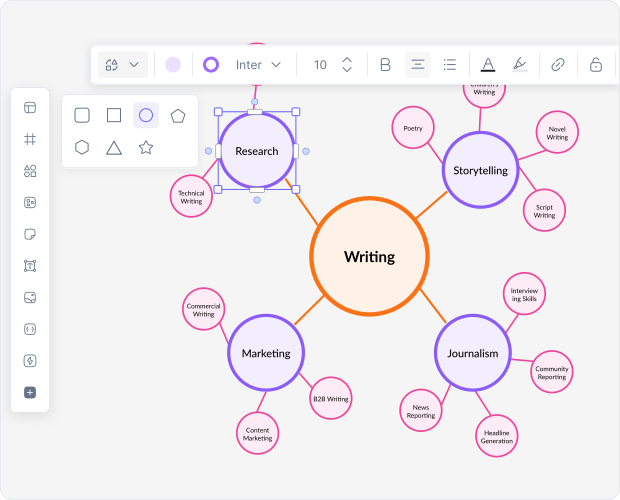This screenshot has height=500, width=620.
Task: Toggle bulleted list formatting
Action: click(450, 64)
